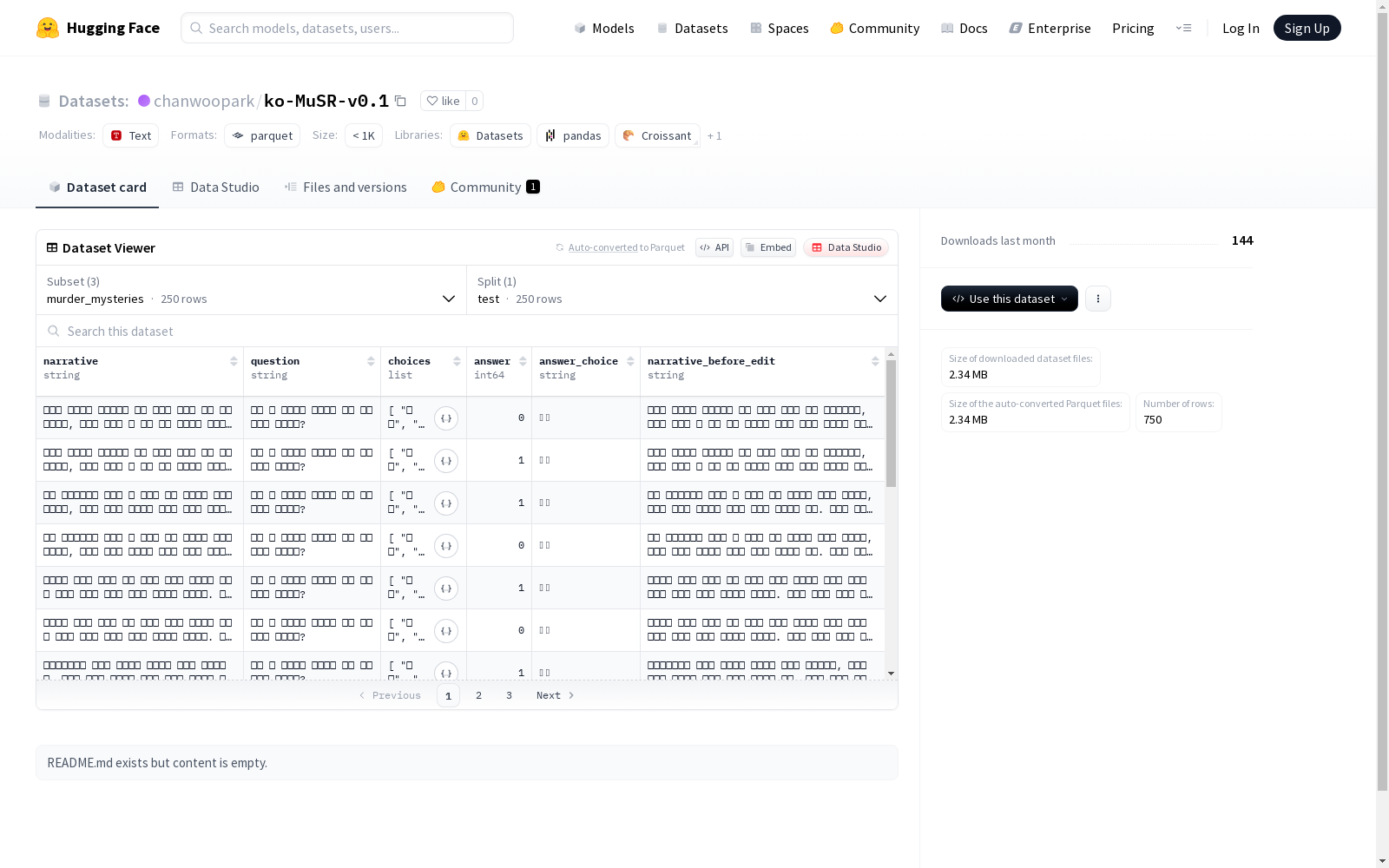This screenshot has width=1389, height=868.
Task: Expand the choices JSON in the first row
Action: point(446,418)
